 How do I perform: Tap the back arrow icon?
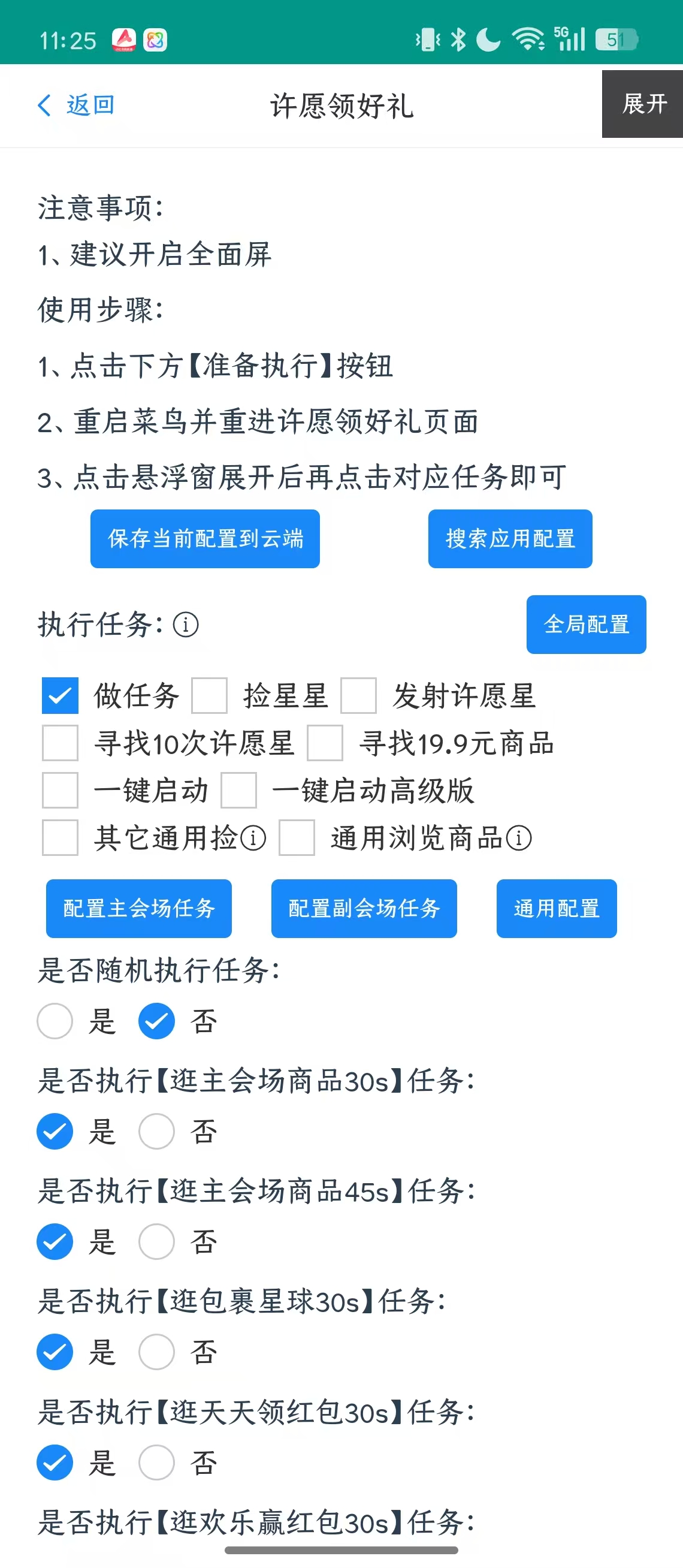click(44, 105)
